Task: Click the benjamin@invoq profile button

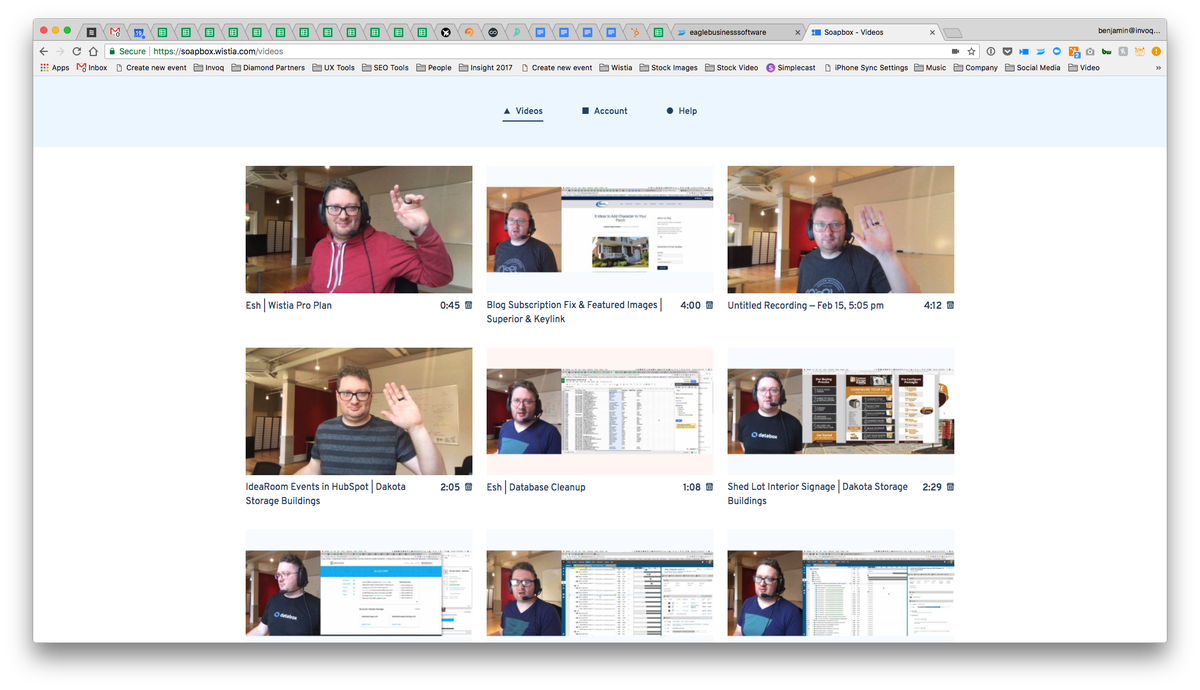Action: (1129, 31)
